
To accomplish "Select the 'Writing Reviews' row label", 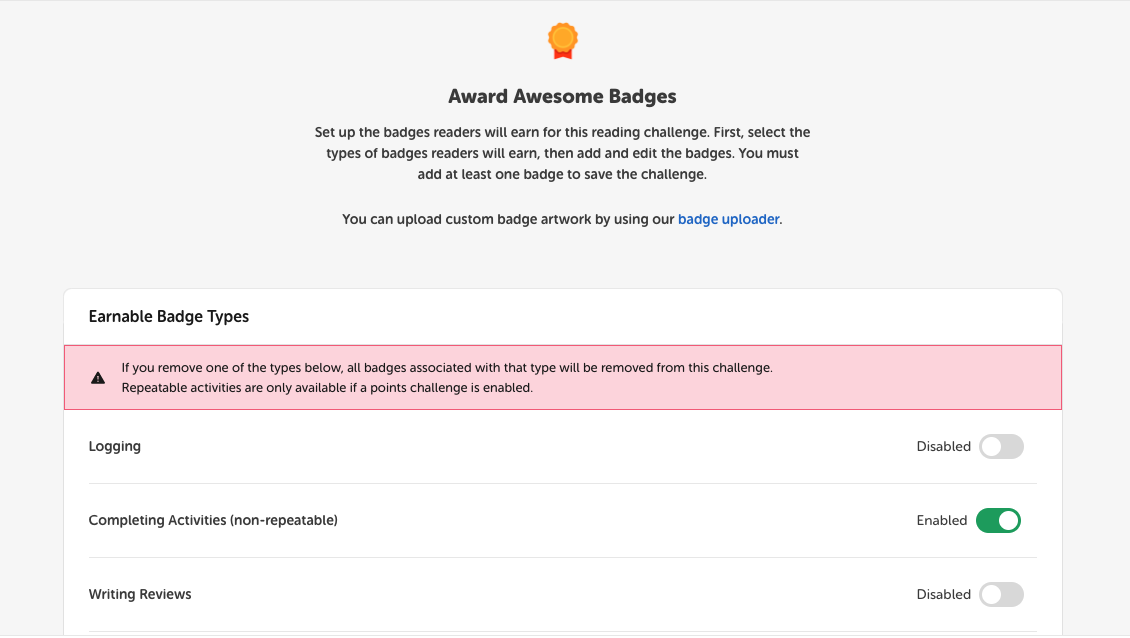I will click(x=140, y=594).
